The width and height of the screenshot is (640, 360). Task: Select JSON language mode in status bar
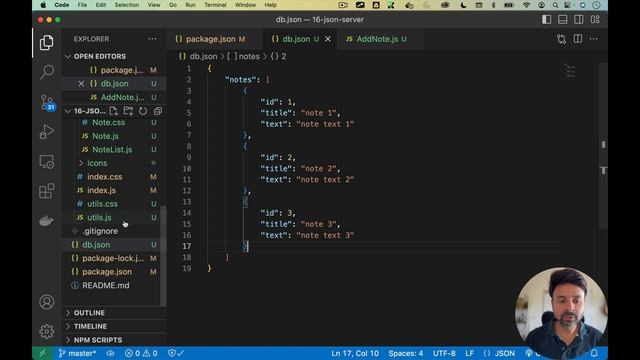click(x=499, y=353)
